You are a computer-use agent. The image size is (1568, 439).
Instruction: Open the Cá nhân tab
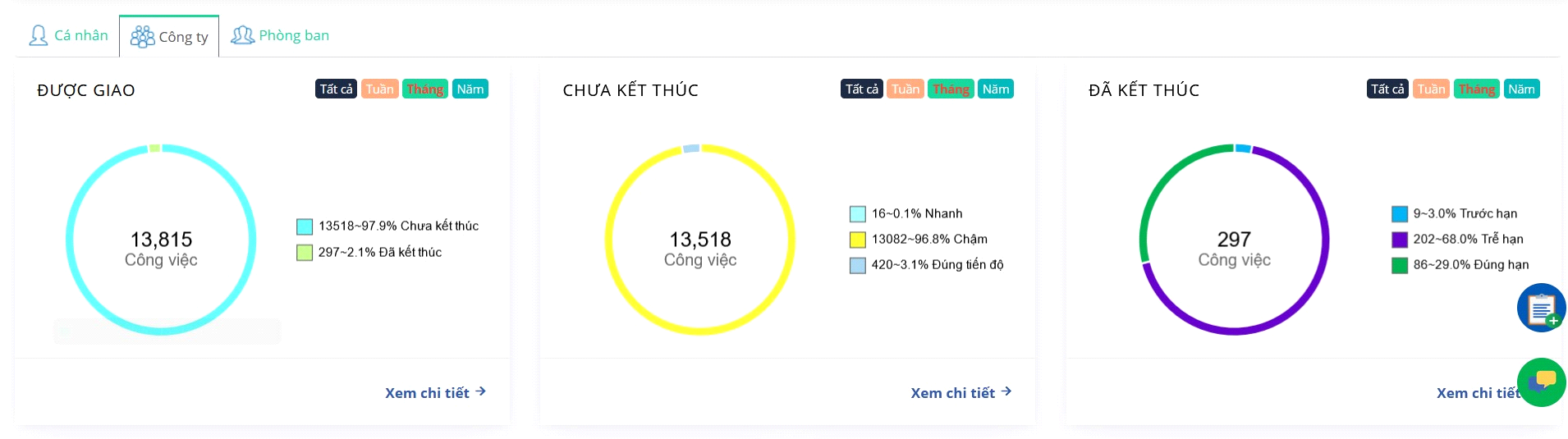tap(68, 35)
